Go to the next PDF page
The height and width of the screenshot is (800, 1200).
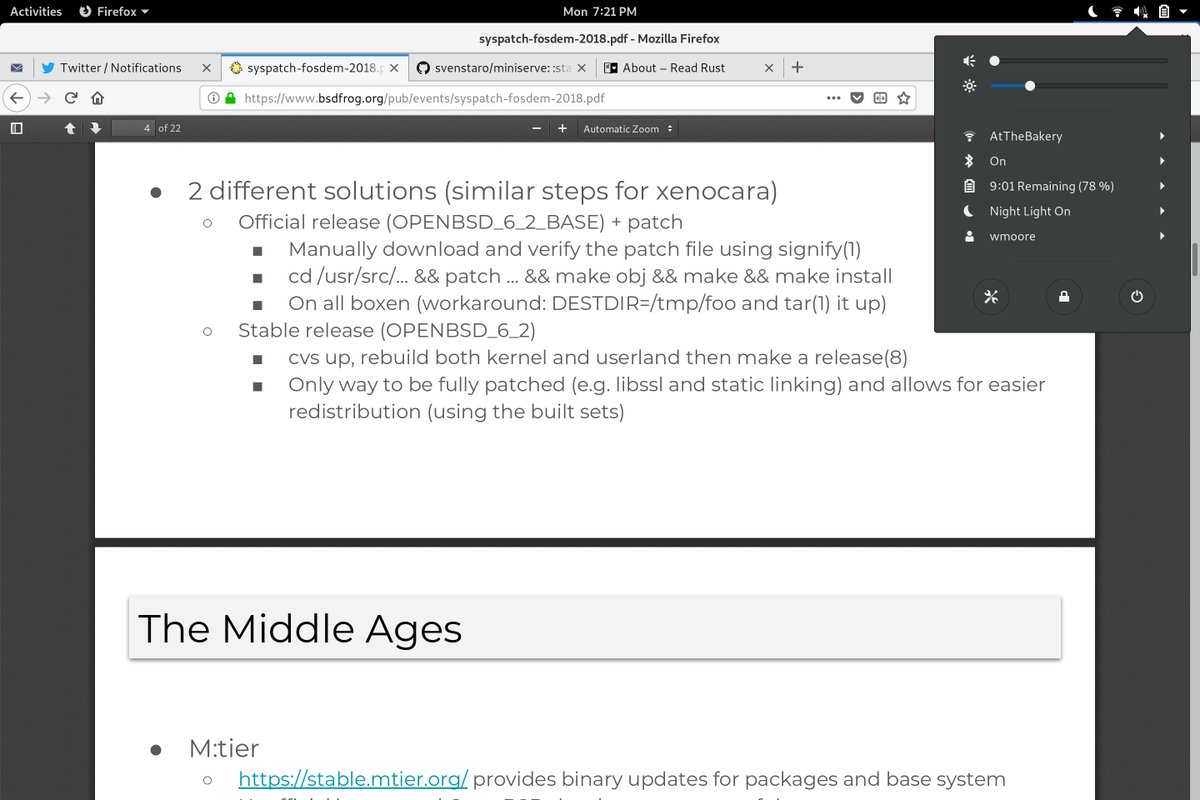[x=95, y=128]
